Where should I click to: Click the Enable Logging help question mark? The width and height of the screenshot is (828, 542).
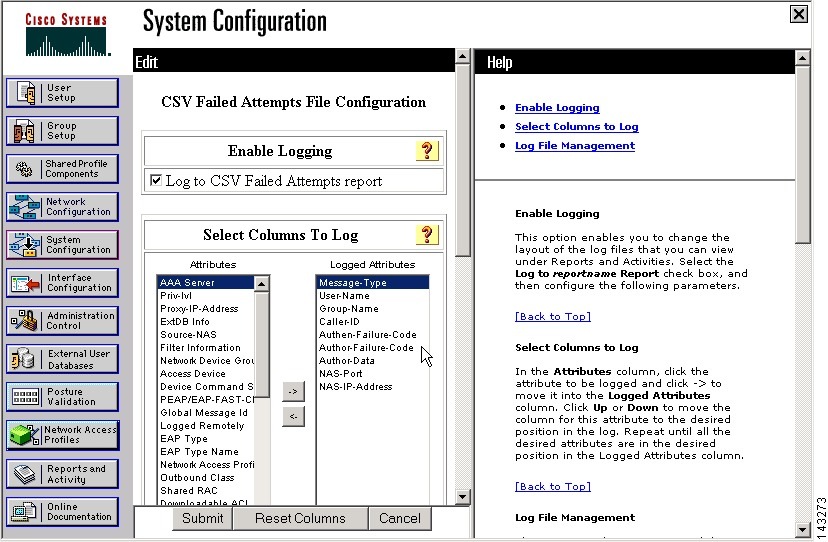coord(427,151)
